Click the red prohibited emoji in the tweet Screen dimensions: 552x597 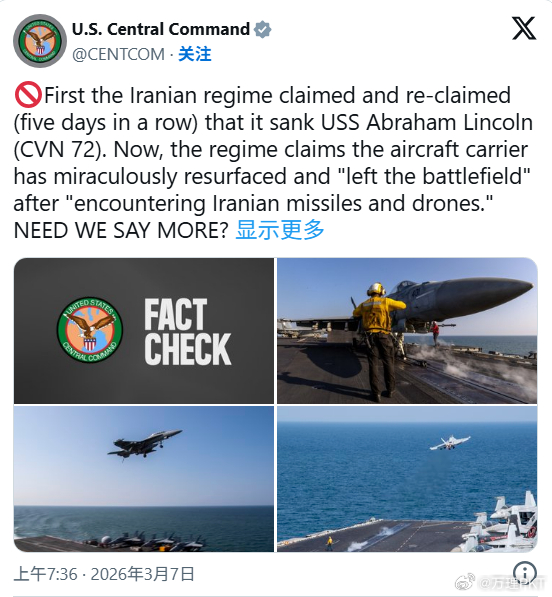(28, 94)
